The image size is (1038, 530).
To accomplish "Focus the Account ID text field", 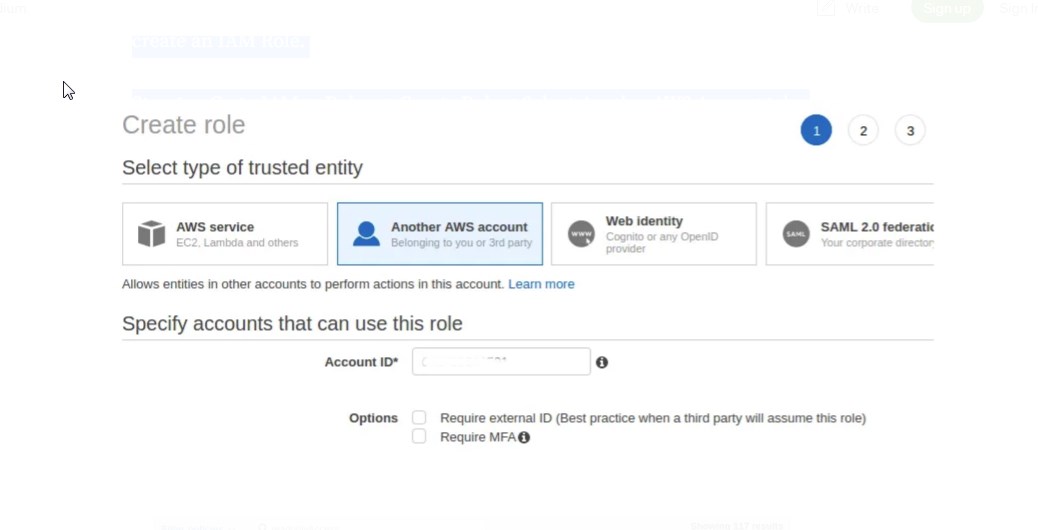I will click(501, 362).
